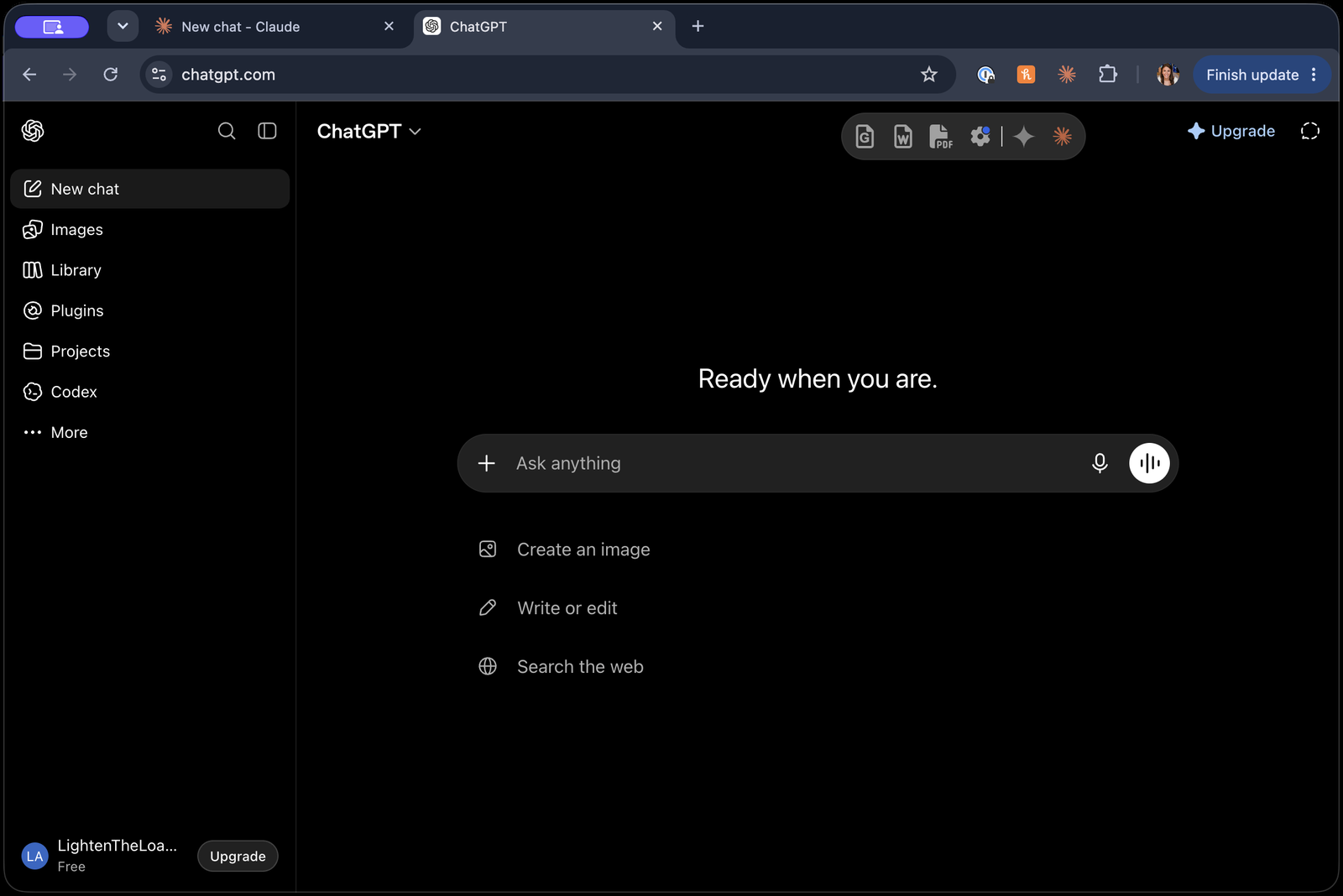1343x896 pixels.
Task: Open the browser extensions puzzle icon
Action: click(x=1107, y=75)
